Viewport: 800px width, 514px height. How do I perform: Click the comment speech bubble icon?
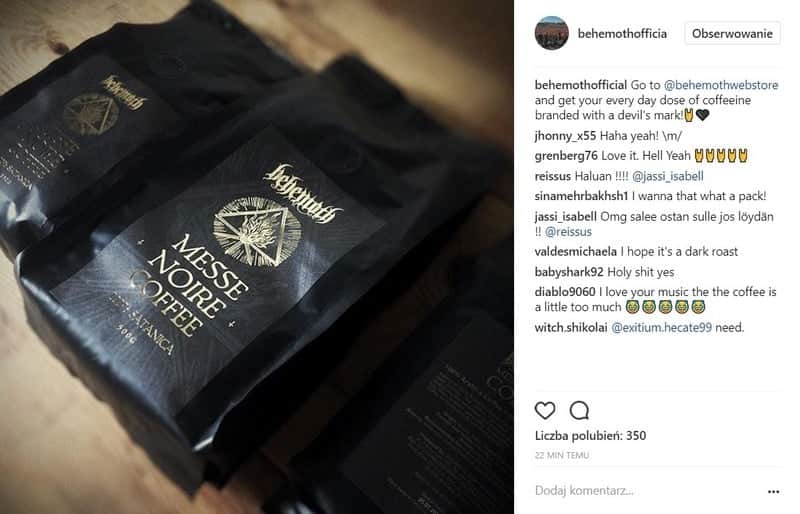click(579, 410)
